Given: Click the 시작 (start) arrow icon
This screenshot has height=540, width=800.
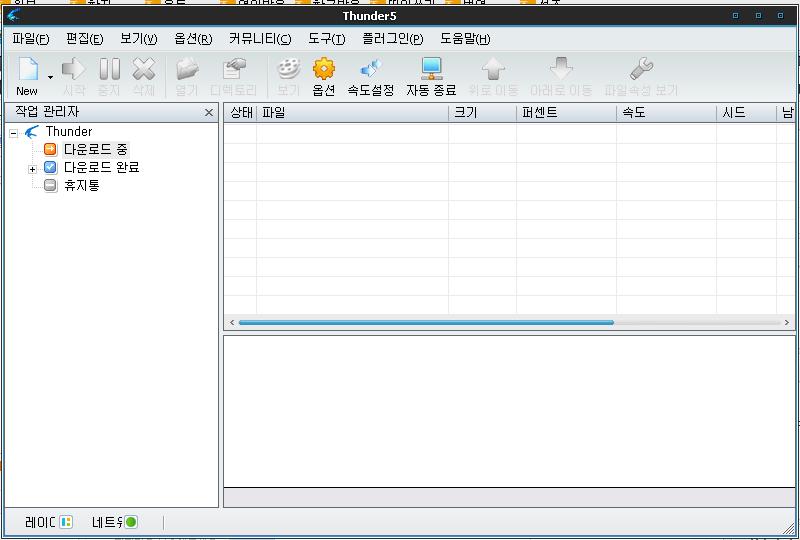Looking at the screenshot, I should (x=73, y=69).
